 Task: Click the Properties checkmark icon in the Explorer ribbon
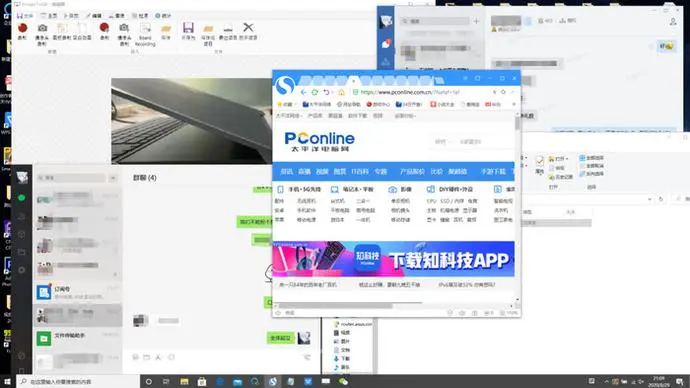coord(540,161)
